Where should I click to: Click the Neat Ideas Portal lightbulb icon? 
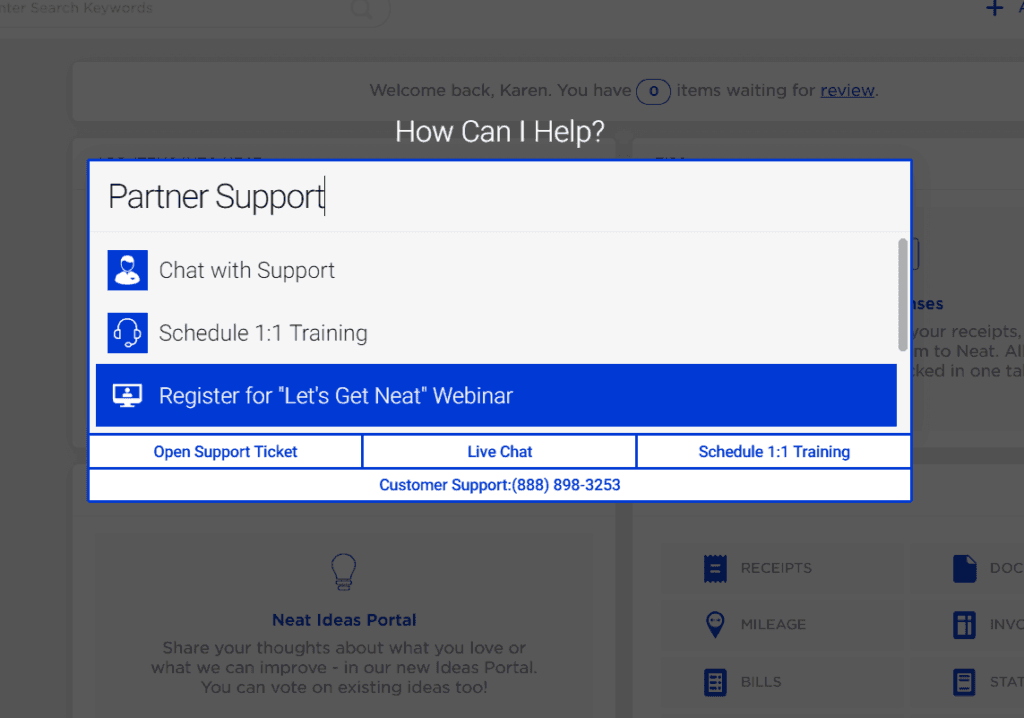[x=344, y=572]
